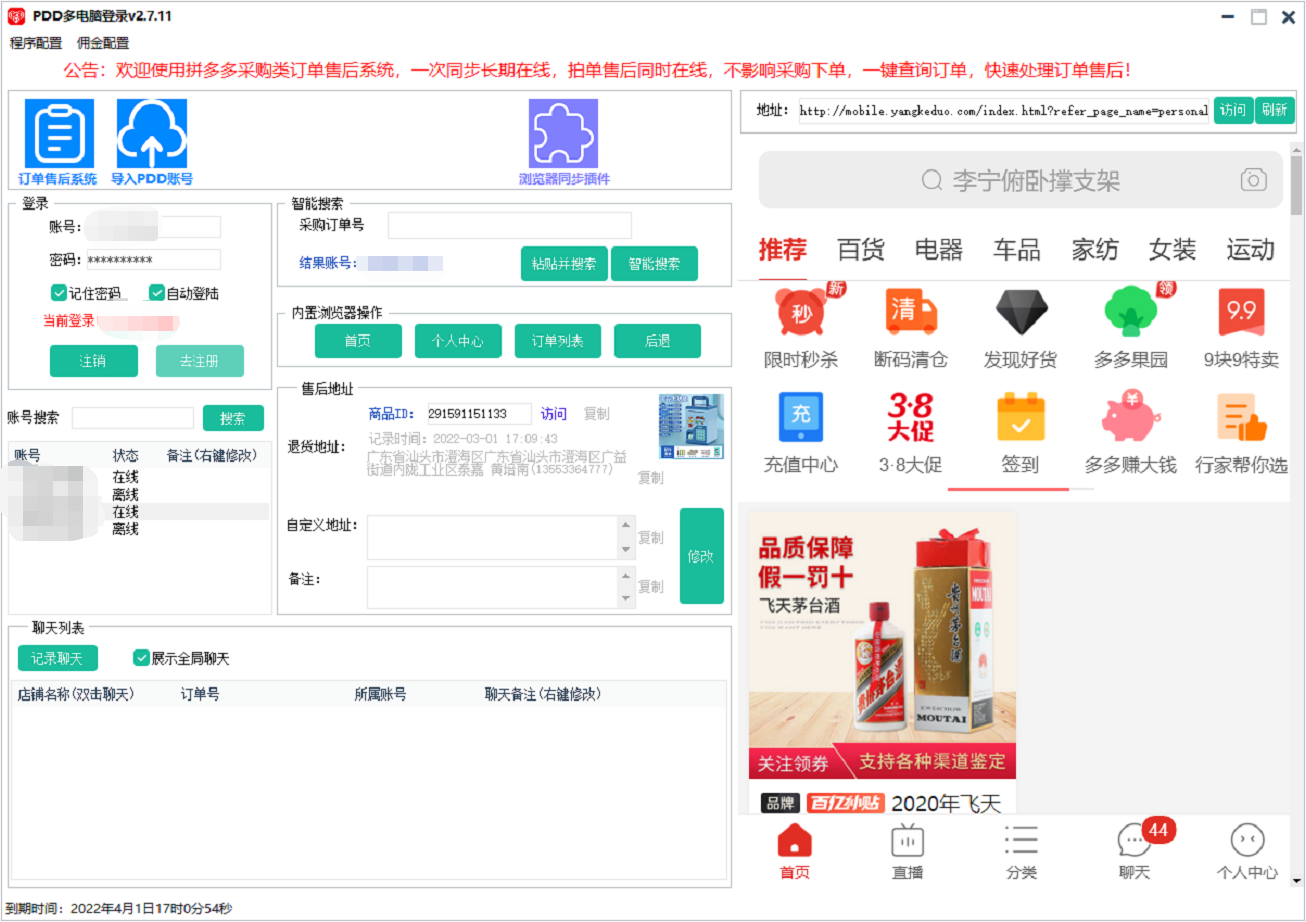The width and height of the screenshot is (1306, 922).
Task: Click the camera icon in search bar
Action: coord(1253,180)
